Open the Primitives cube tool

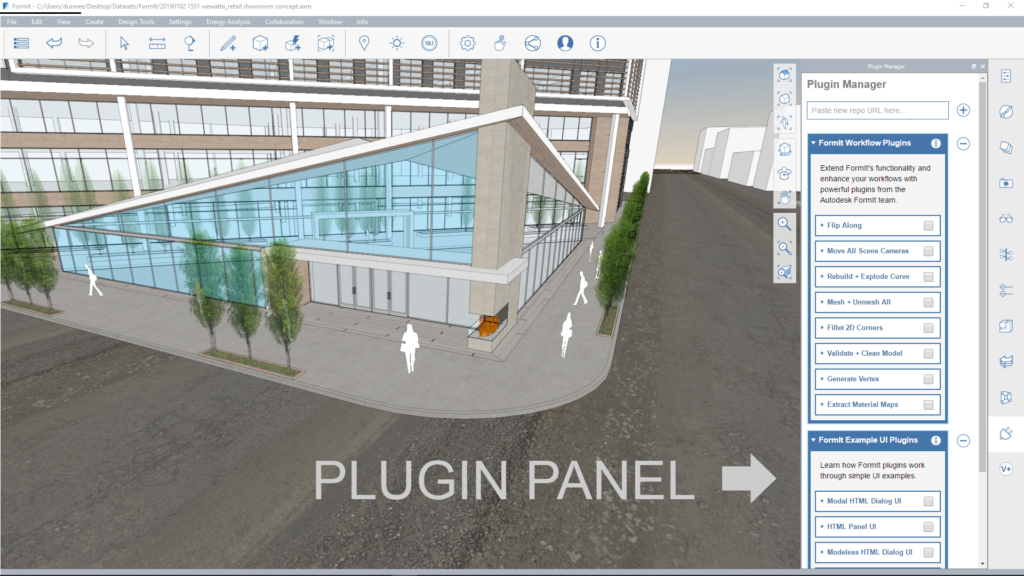[261, 43]
